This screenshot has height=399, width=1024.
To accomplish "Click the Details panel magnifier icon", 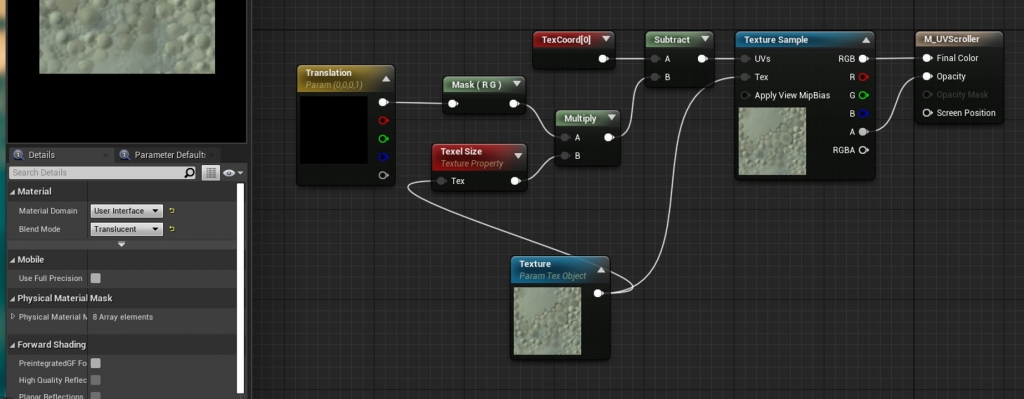I will coord(18,155).
